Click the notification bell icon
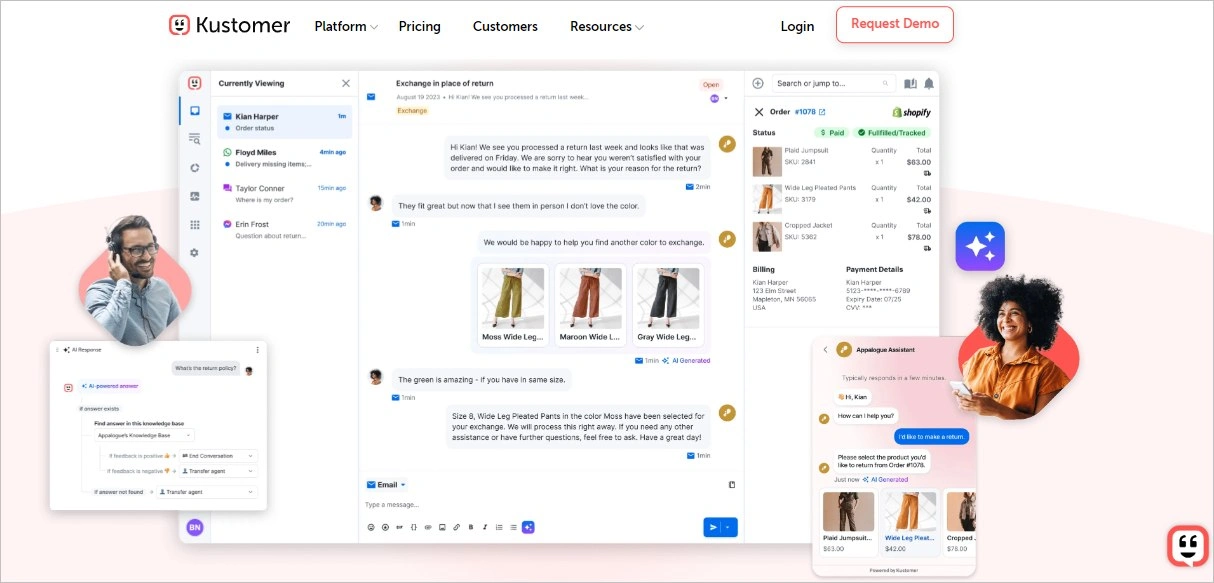 point(929,83)
